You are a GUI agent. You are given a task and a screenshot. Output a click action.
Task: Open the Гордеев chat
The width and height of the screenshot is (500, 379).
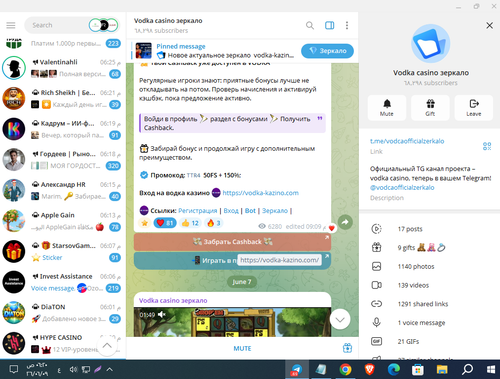pyautogui.click(x=63, y=160)
